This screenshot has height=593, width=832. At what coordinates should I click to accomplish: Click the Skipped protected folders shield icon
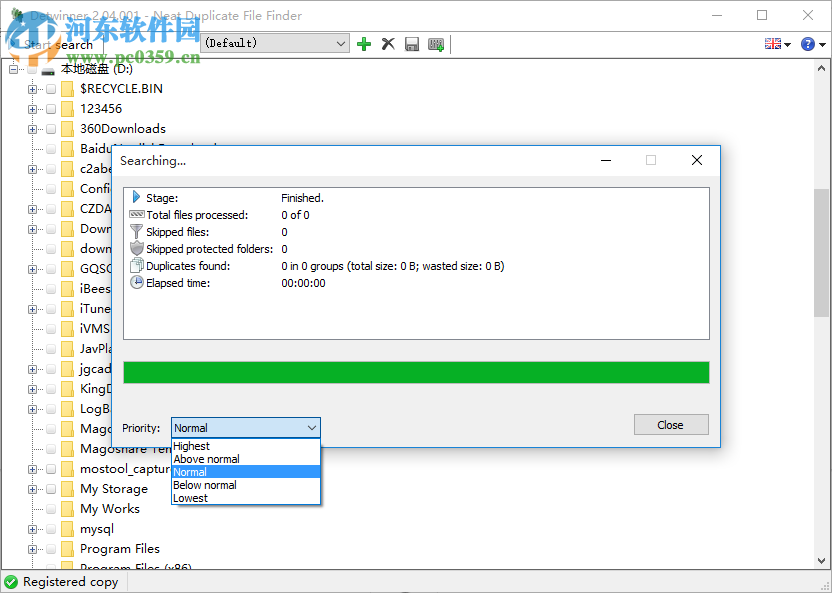(x=137, y=248)
